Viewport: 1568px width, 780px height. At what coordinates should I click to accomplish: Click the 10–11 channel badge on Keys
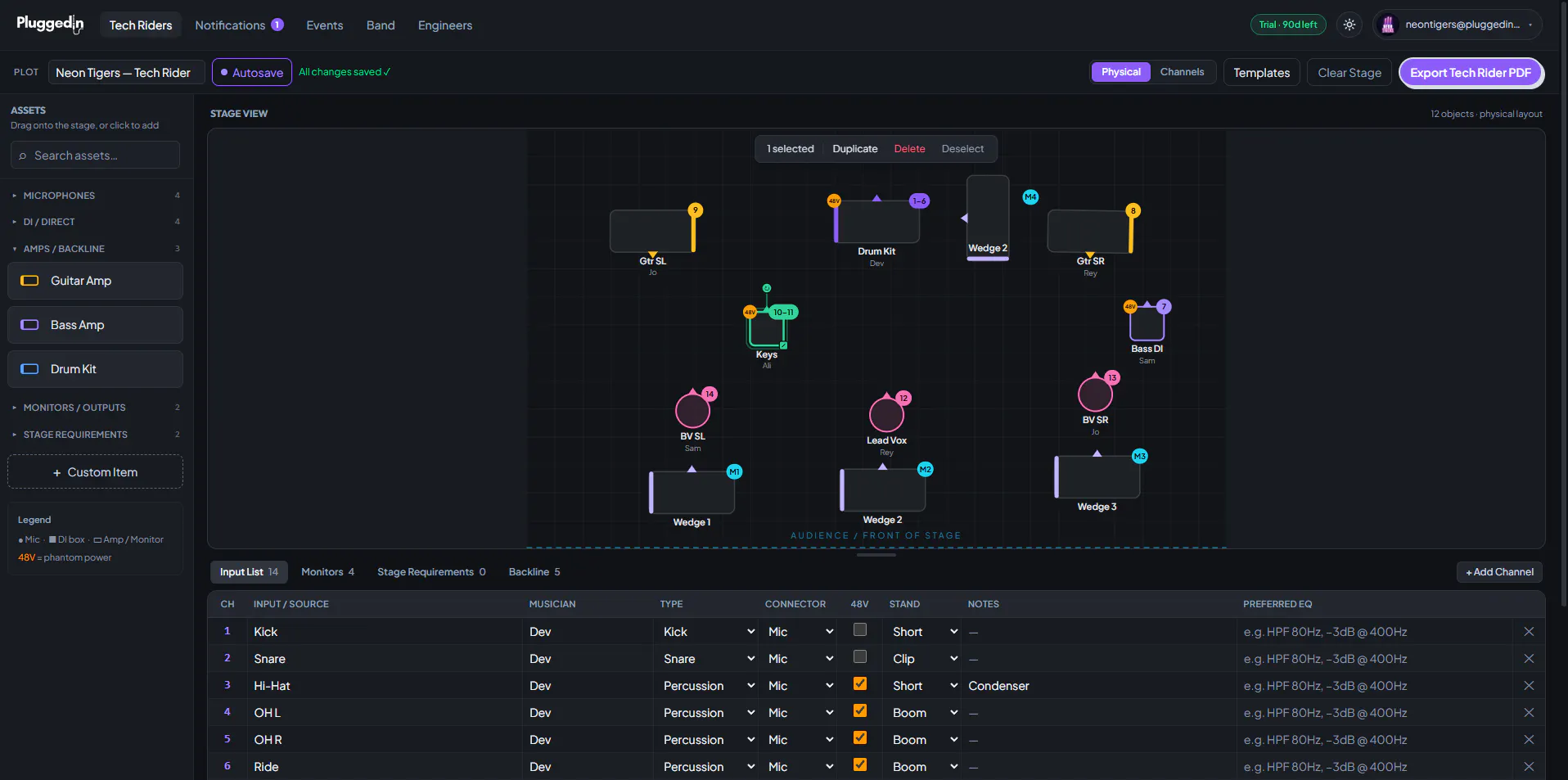[783, 313]
